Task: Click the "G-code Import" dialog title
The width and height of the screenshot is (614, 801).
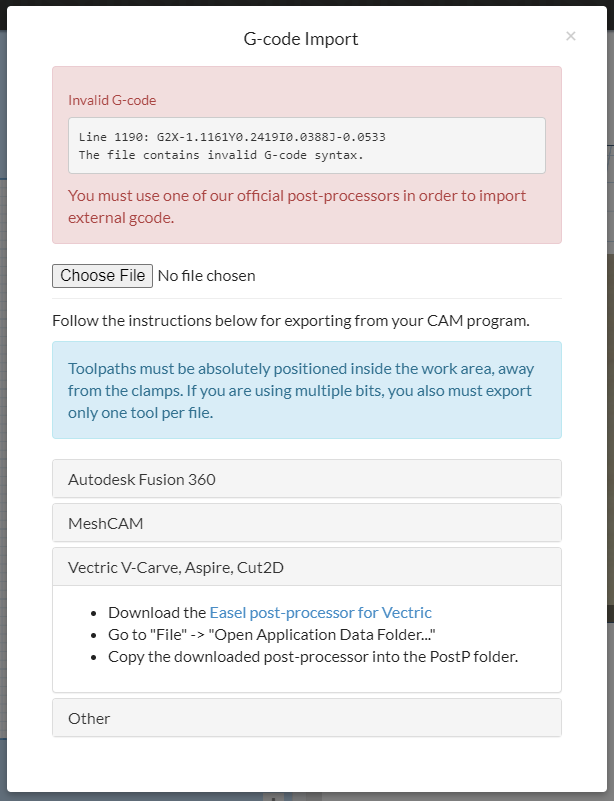Action: pos(301,39)
